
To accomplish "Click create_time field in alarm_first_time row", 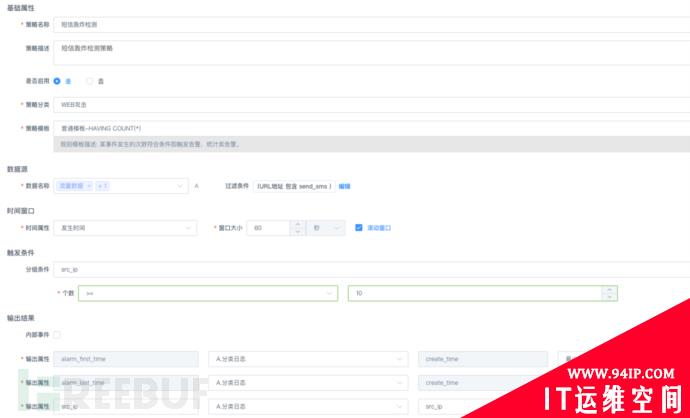I will coord(483,359).
